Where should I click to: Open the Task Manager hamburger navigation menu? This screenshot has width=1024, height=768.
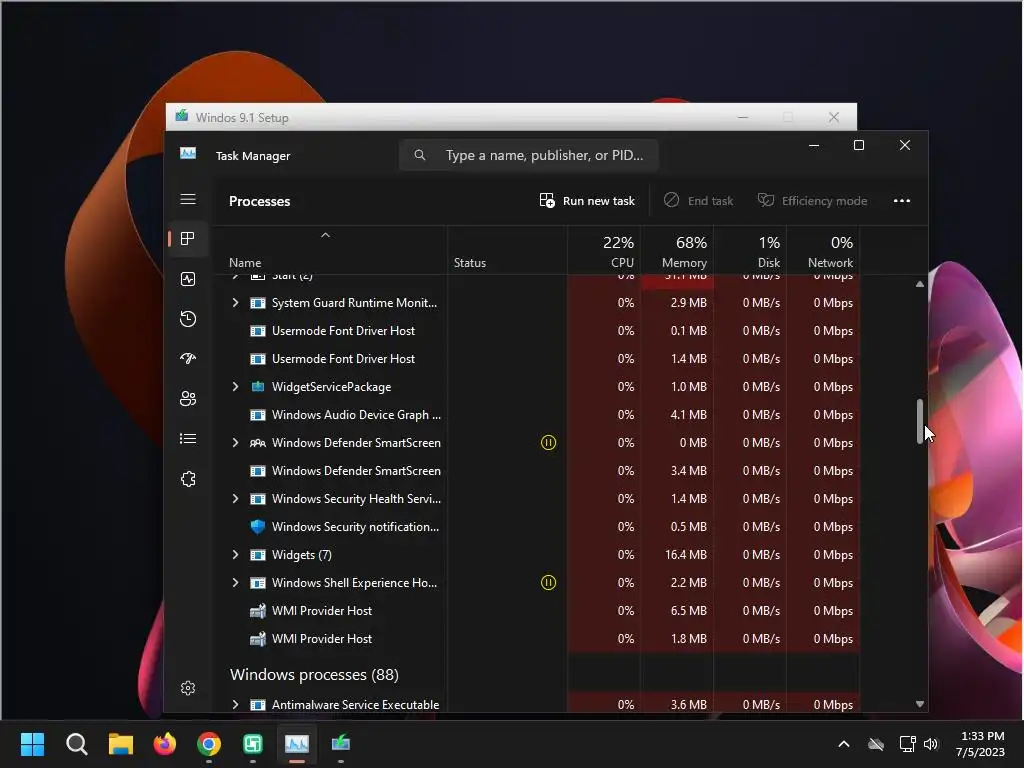pos(188,199)
